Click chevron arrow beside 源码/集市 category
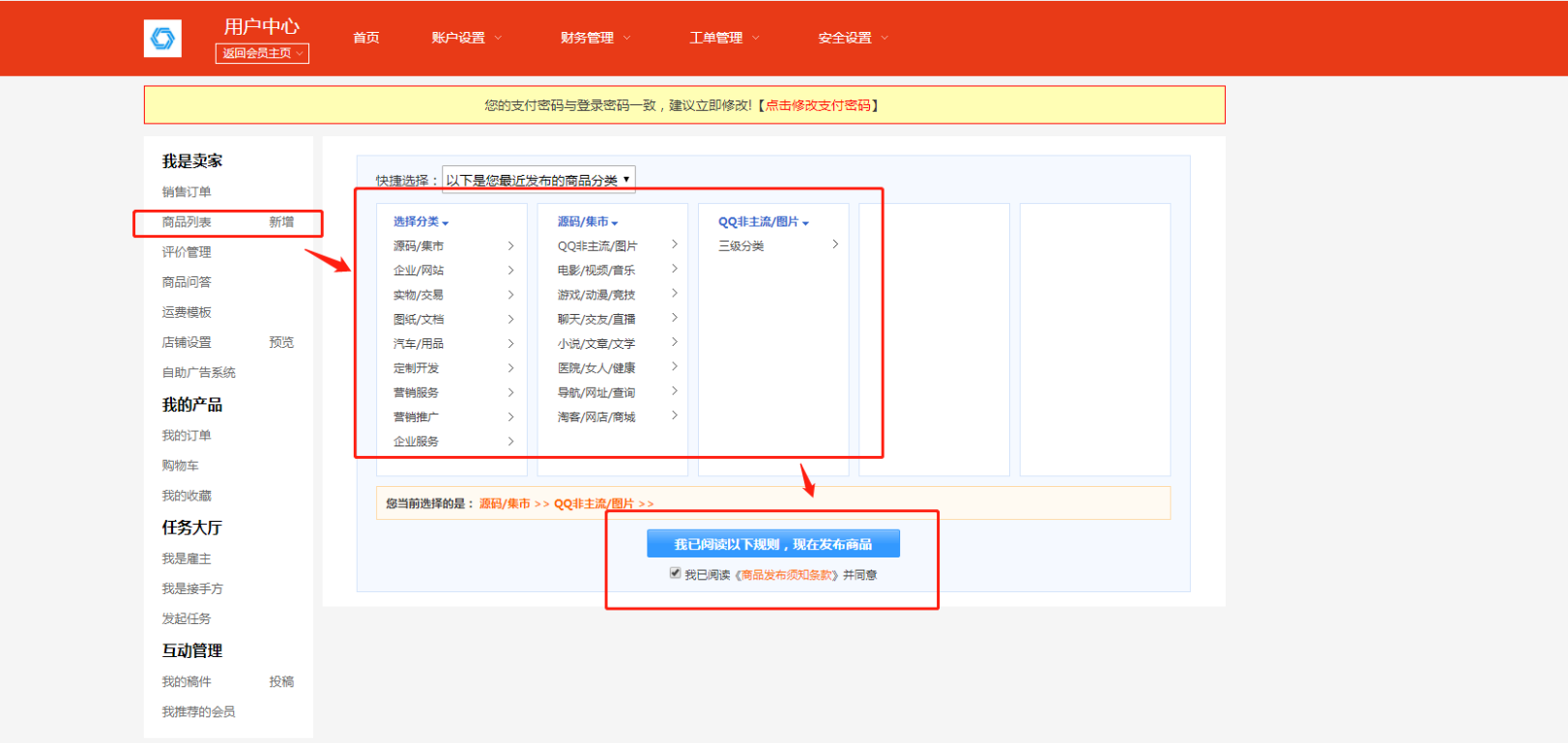This screenshot has width=1568, height=743. (x=510, y=246)
